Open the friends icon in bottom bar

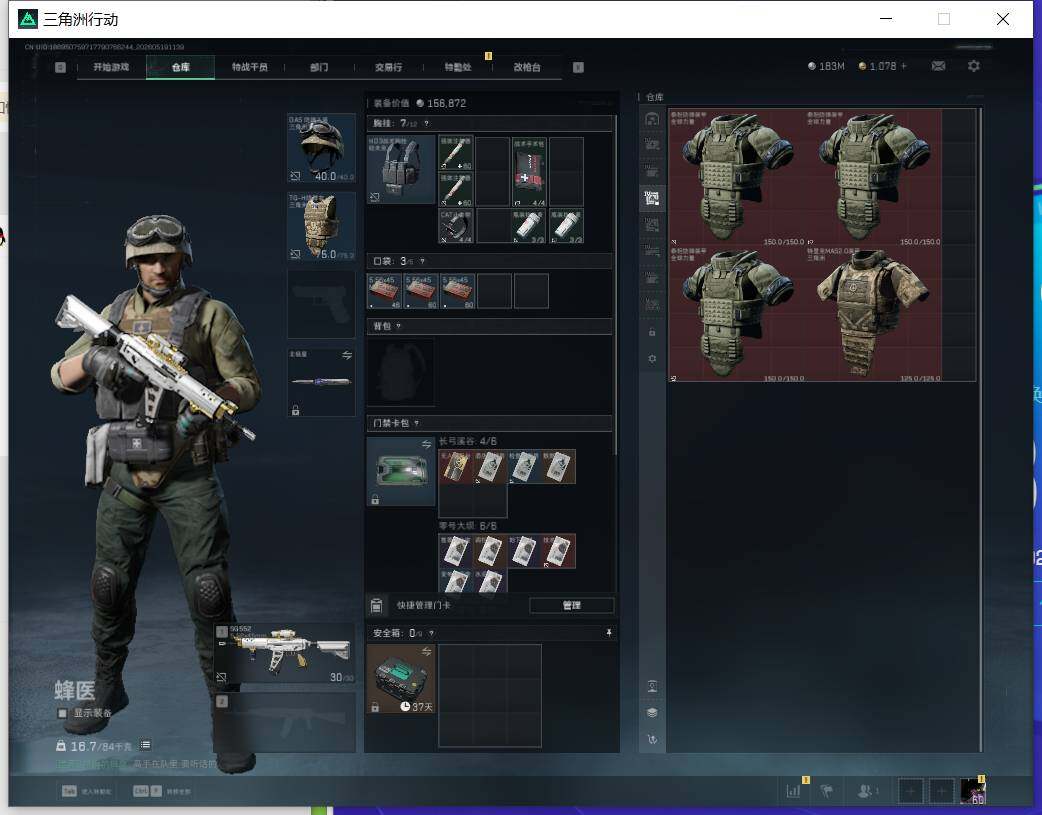[x=866, y=791]
